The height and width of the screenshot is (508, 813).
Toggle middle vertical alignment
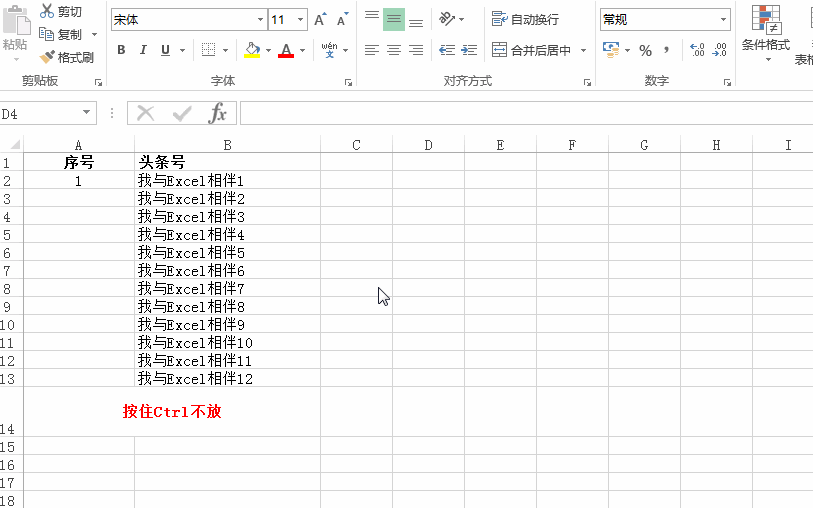pyautogui.click(x=394, y=19)
